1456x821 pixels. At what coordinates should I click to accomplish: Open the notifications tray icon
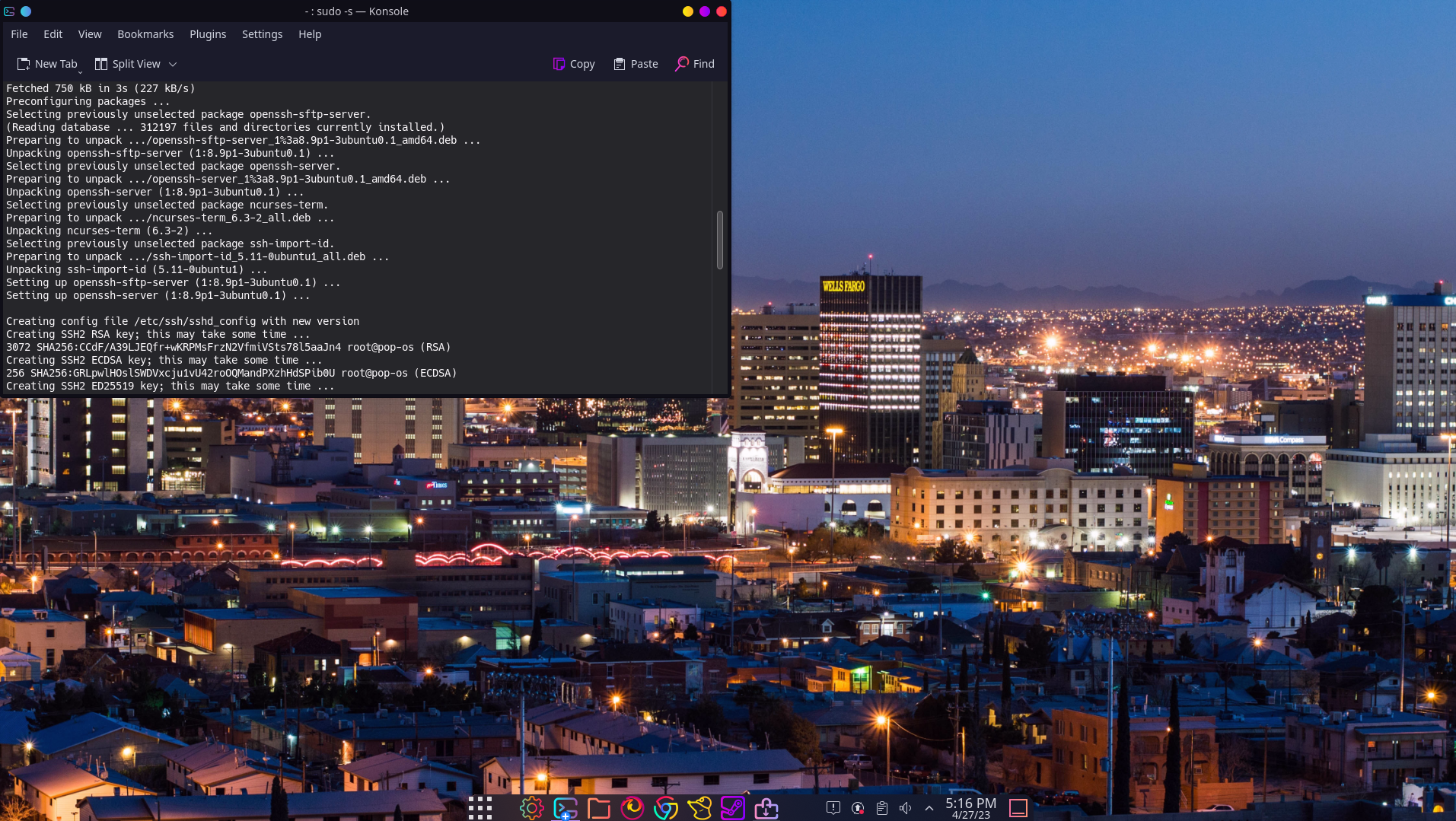[833, 808]
